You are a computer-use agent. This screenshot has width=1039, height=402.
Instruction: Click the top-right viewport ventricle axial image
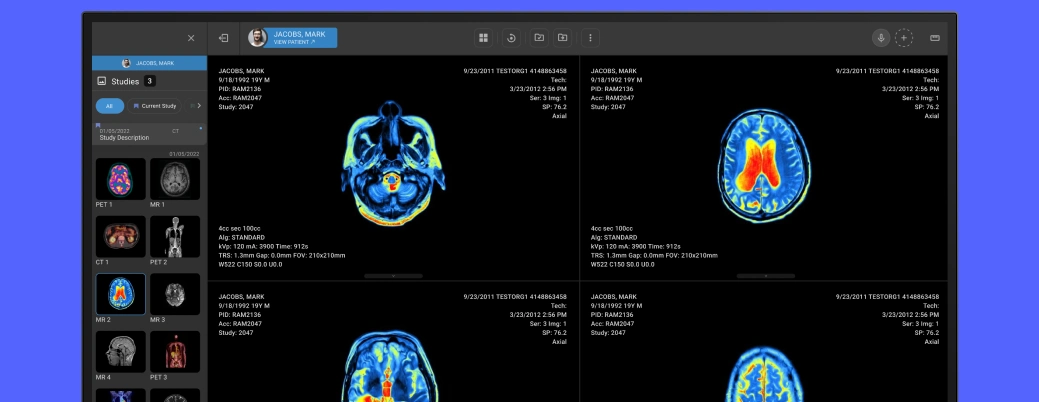764,166
